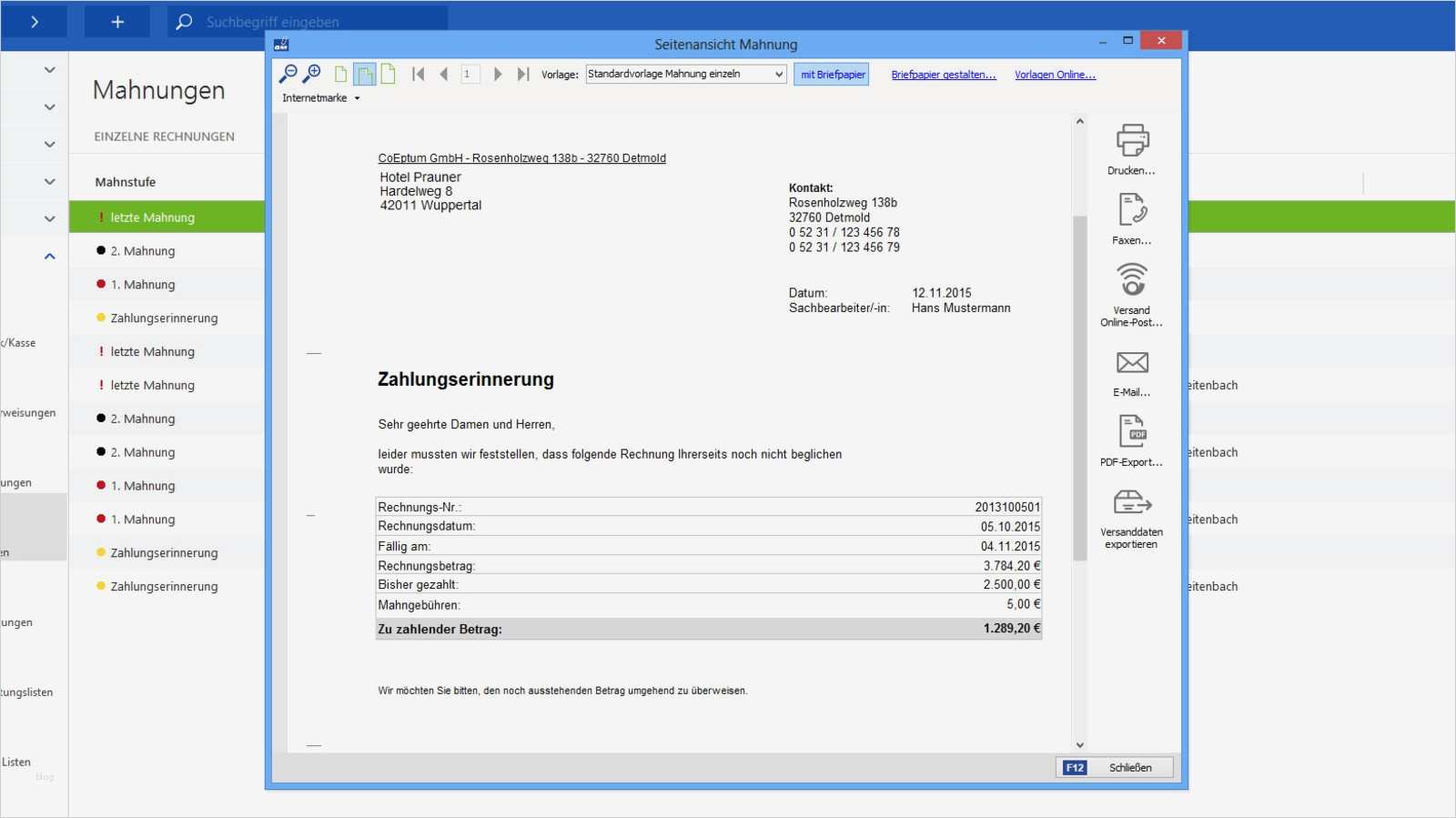Click the invoice amount 3.784,20 €
The height and width of the screenshot is (818, 1456).
pos(1012,566)
